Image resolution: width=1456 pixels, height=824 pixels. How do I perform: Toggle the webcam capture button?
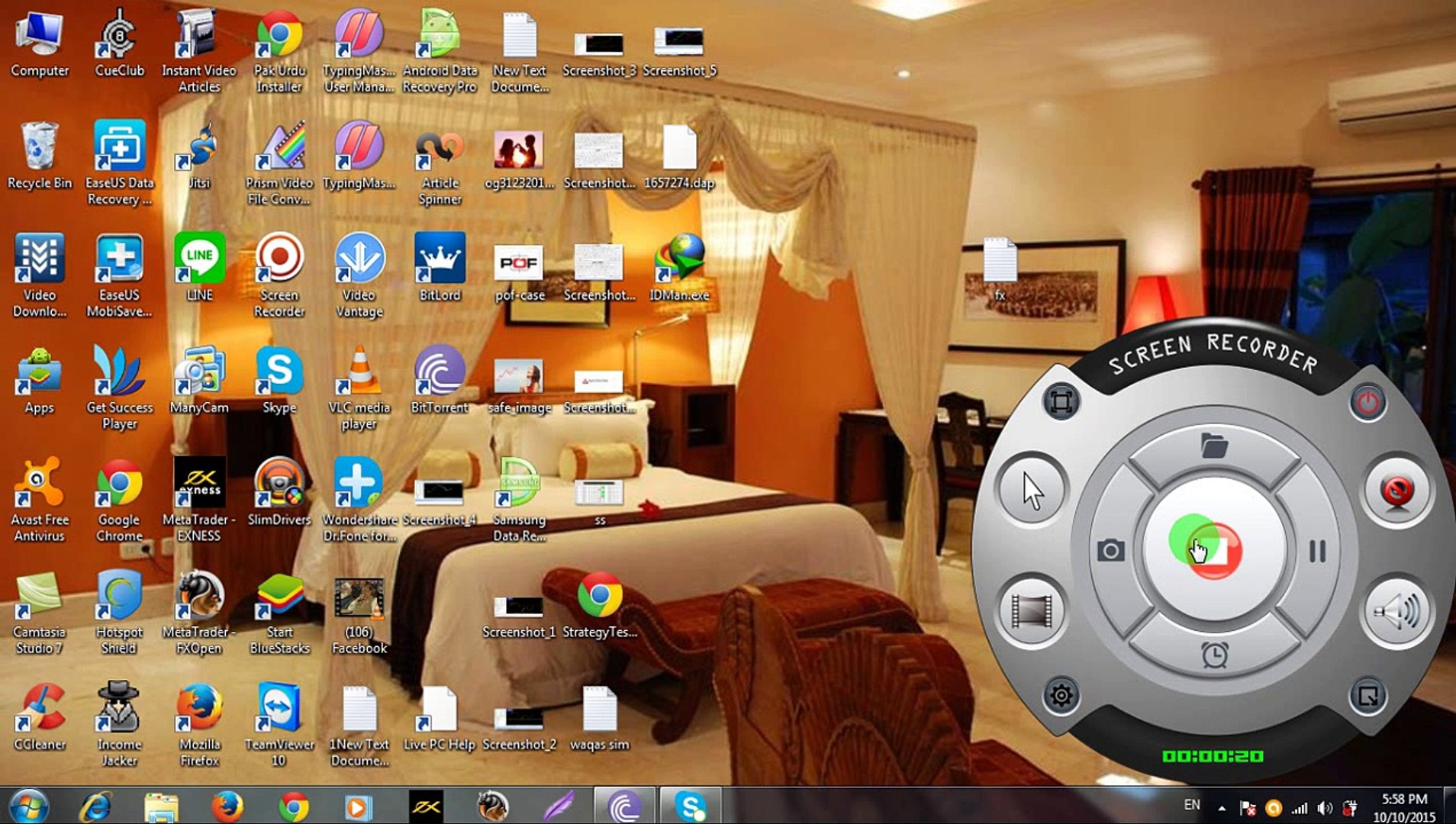(1397, 491)
